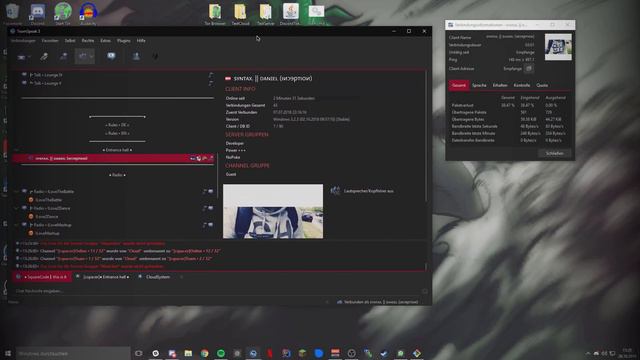
Task: Collapse the Radio ILoveMashup channel arrow
Action: [x=16, y=225]
